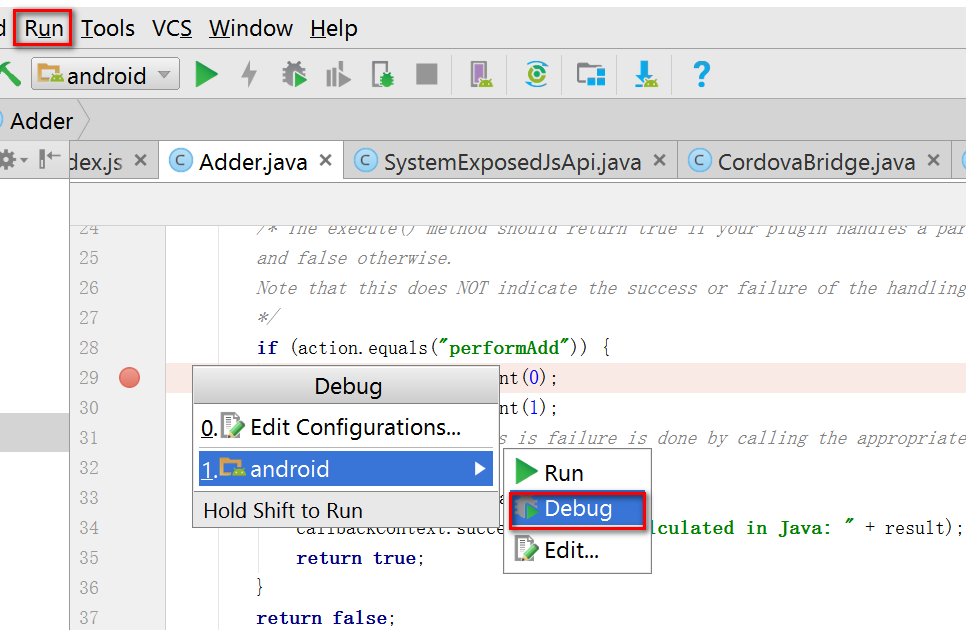Click the 'return true;' statement
The width and height of the screenshot is (966, 630).
(x=360, y=558)
